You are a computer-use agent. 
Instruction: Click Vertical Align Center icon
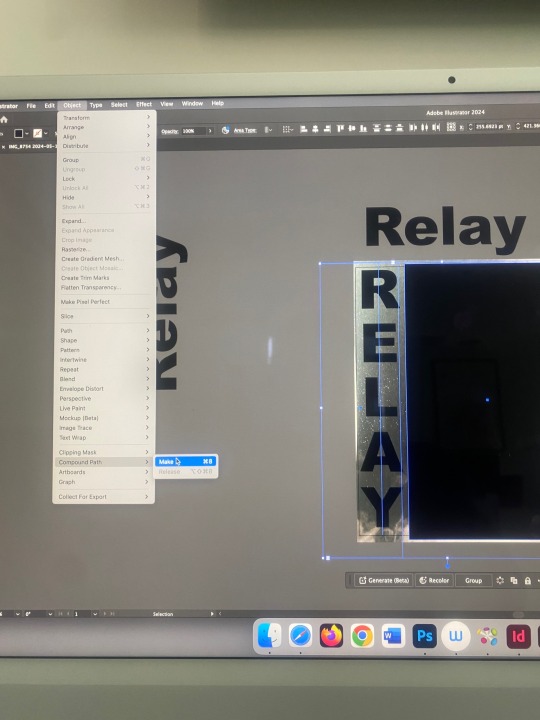click(352, 128)
